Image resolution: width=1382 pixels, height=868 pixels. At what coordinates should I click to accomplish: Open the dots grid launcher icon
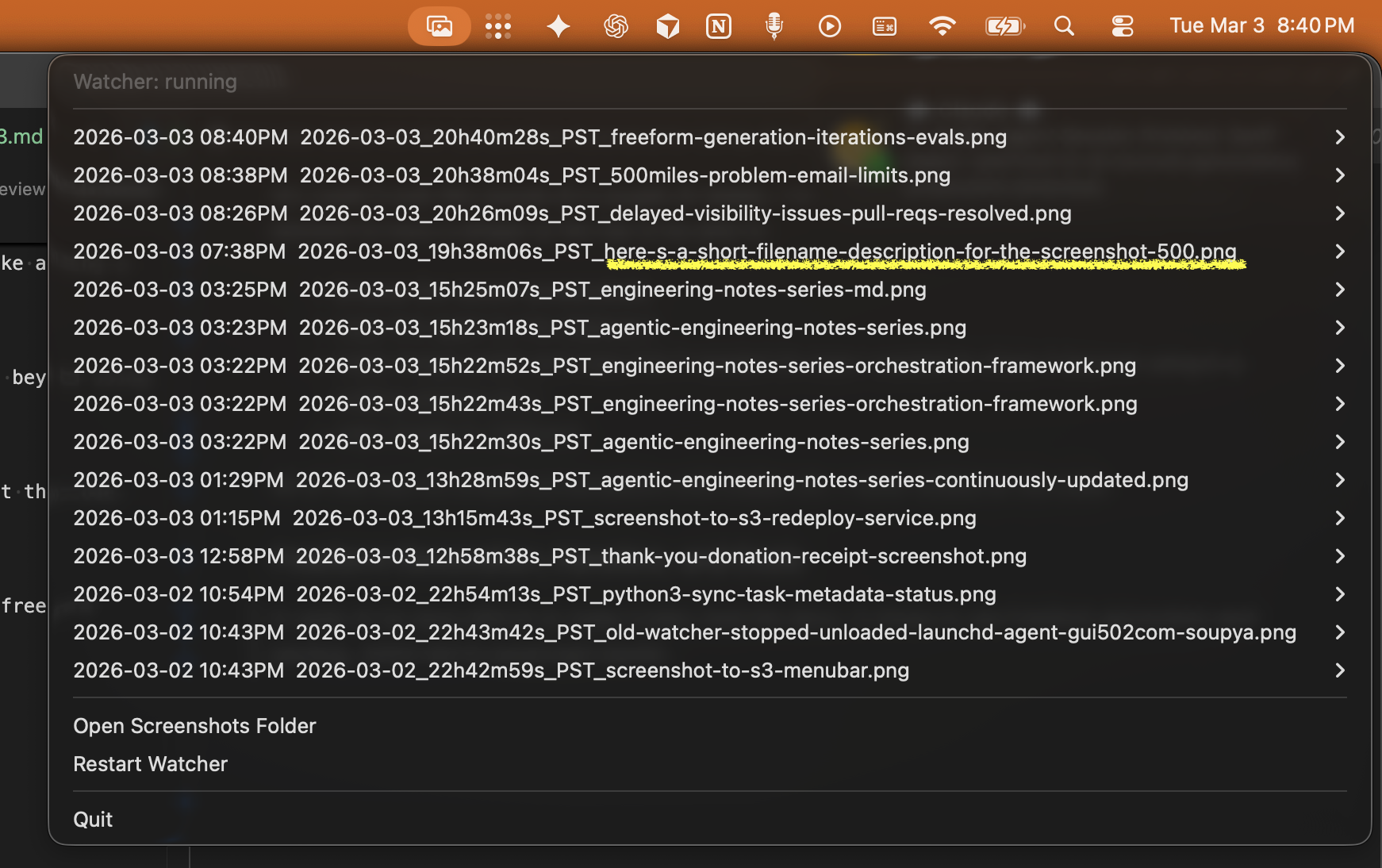coord(497,25)
